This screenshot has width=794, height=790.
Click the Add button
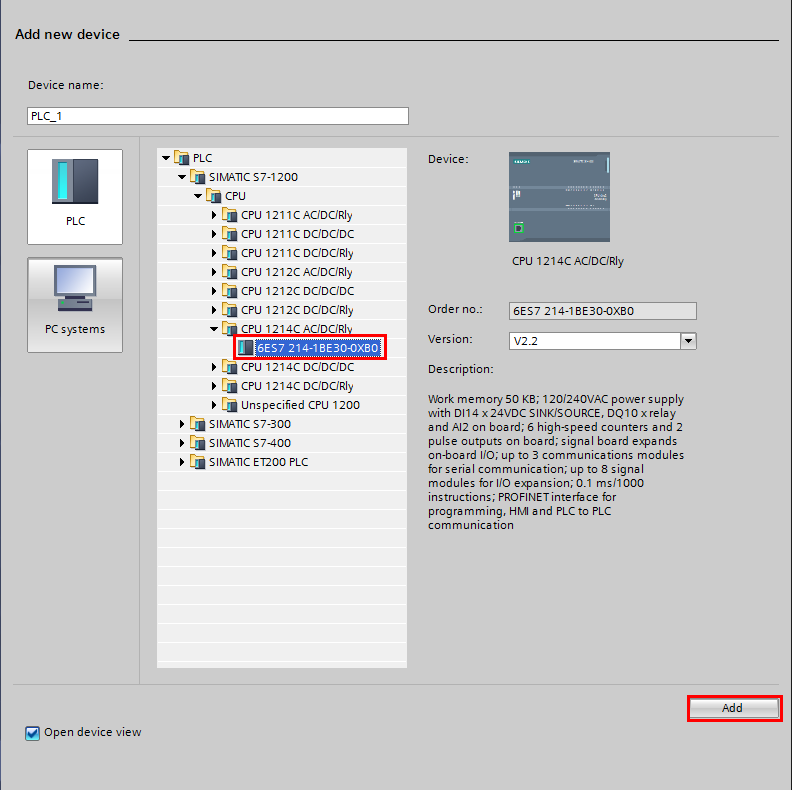pyautogui.click(x=734, y=708)
